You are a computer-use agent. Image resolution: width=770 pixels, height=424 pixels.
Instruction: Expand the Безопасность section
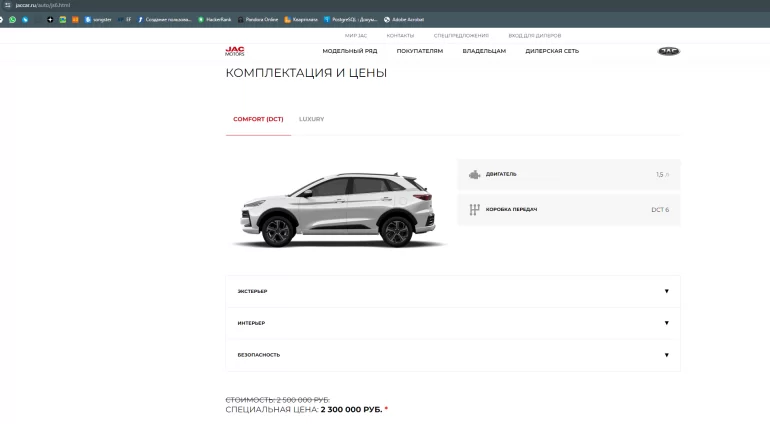(453, 355)
